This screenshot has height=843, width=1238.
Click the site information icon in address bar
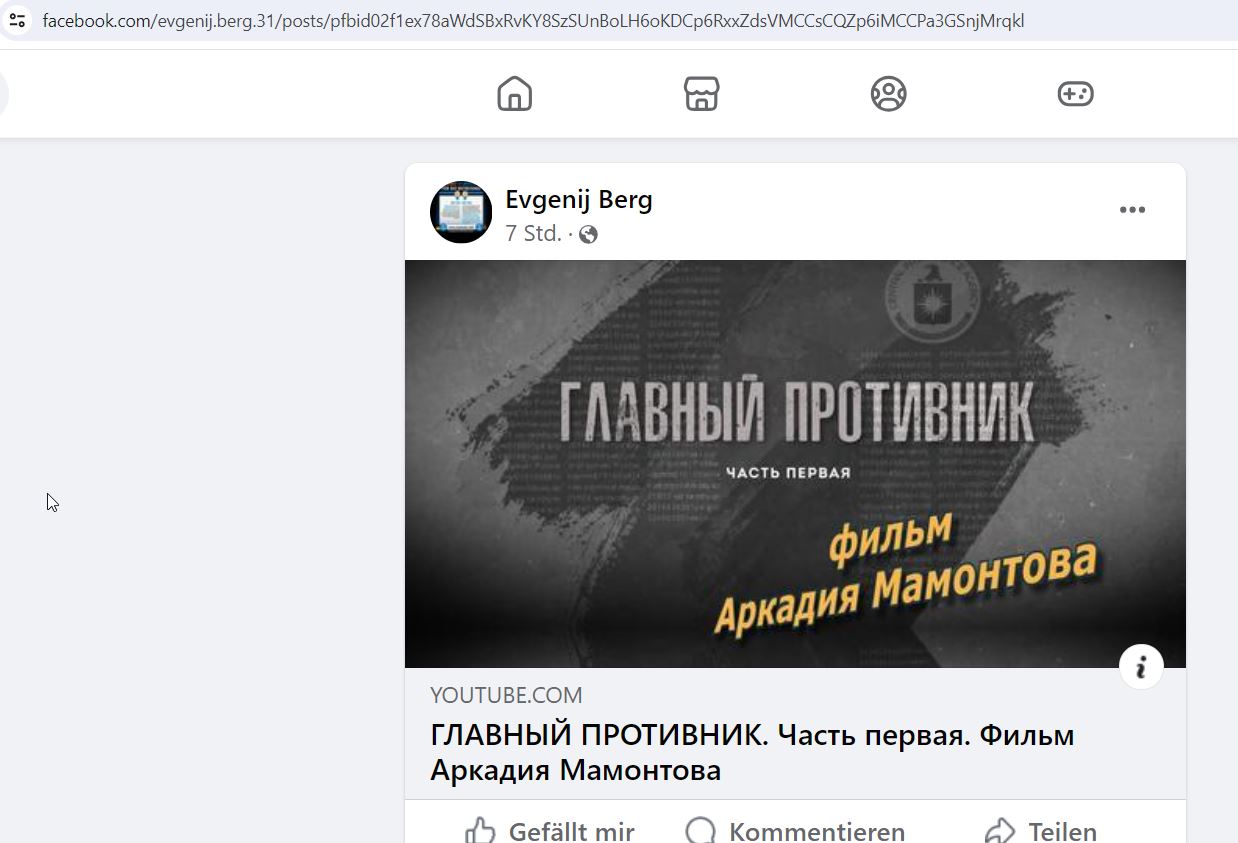coord(17,20)
